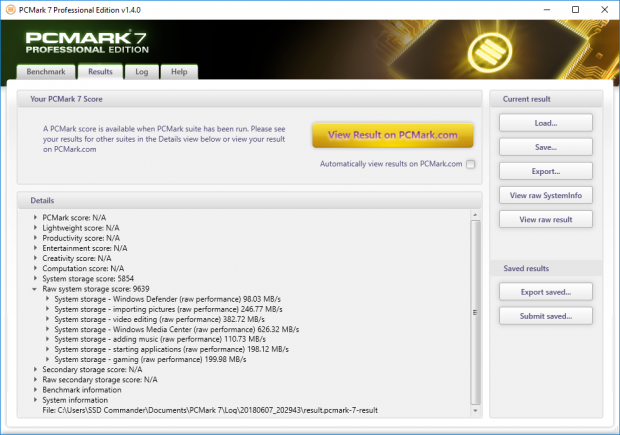The width and height of the screenshot is (620, 435).
Task: Expand video editing raw performance row
Action: [x=47, y=319]
